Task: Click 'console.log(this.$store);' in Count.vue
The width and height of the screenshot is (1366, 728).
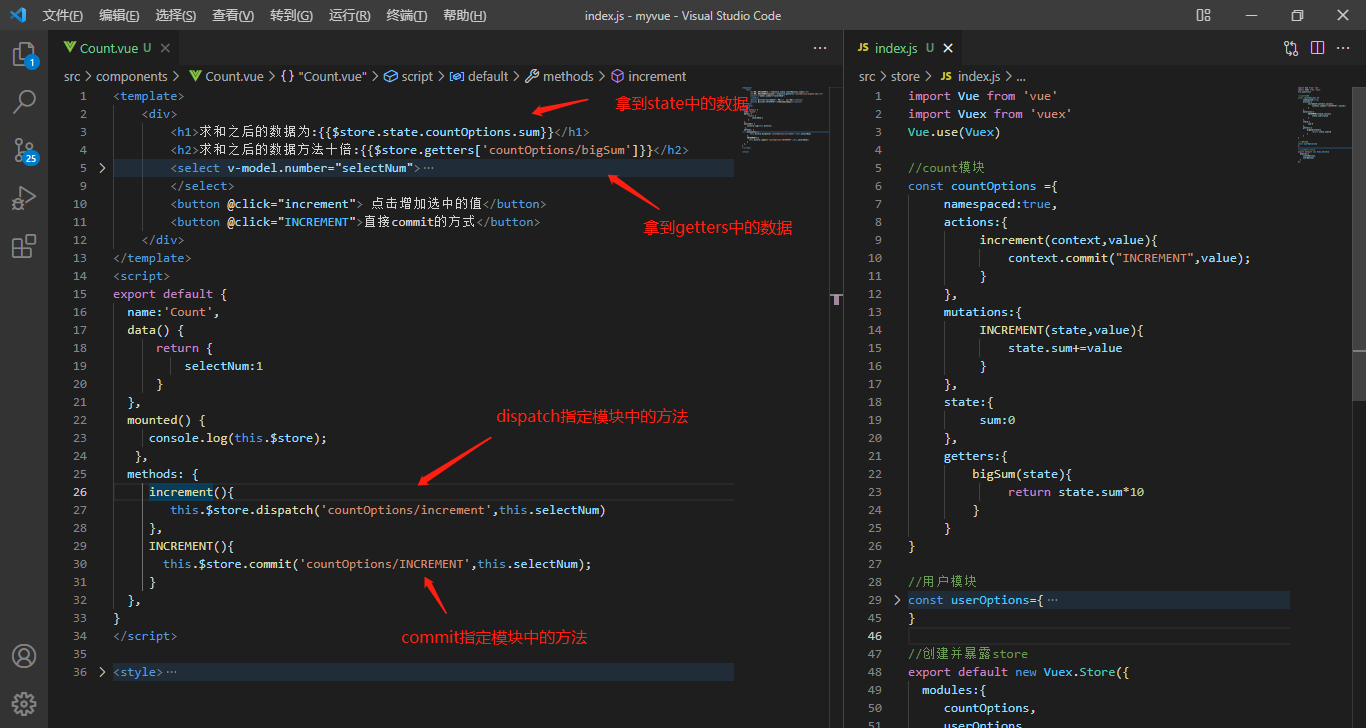Action: pos(238,438)
